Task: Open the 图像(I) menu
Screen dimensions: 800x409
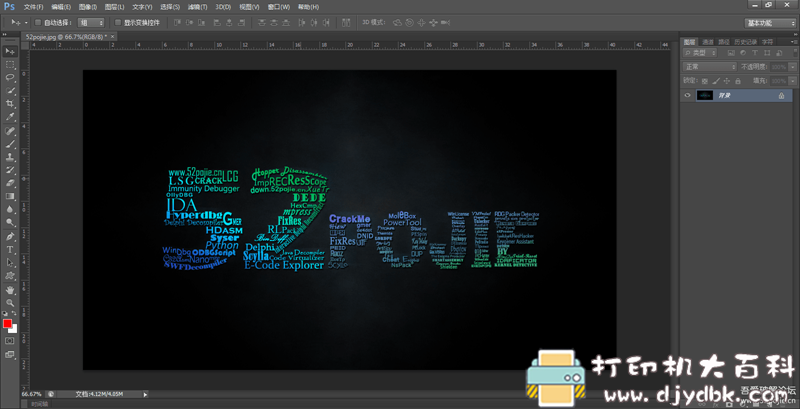Action: click(x=88, y=7)
